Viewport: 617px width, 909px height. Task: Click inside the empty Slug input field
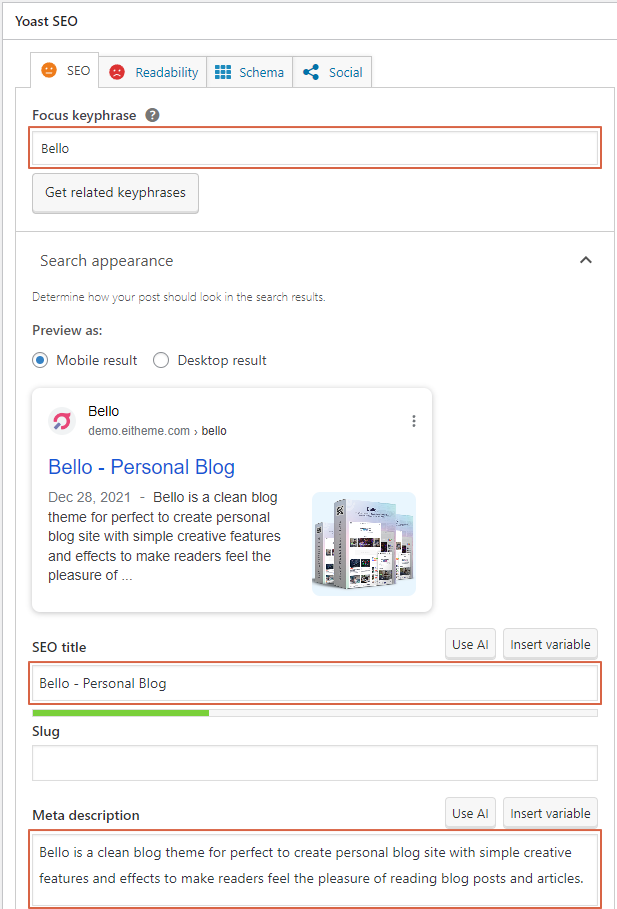coord(314,763)
